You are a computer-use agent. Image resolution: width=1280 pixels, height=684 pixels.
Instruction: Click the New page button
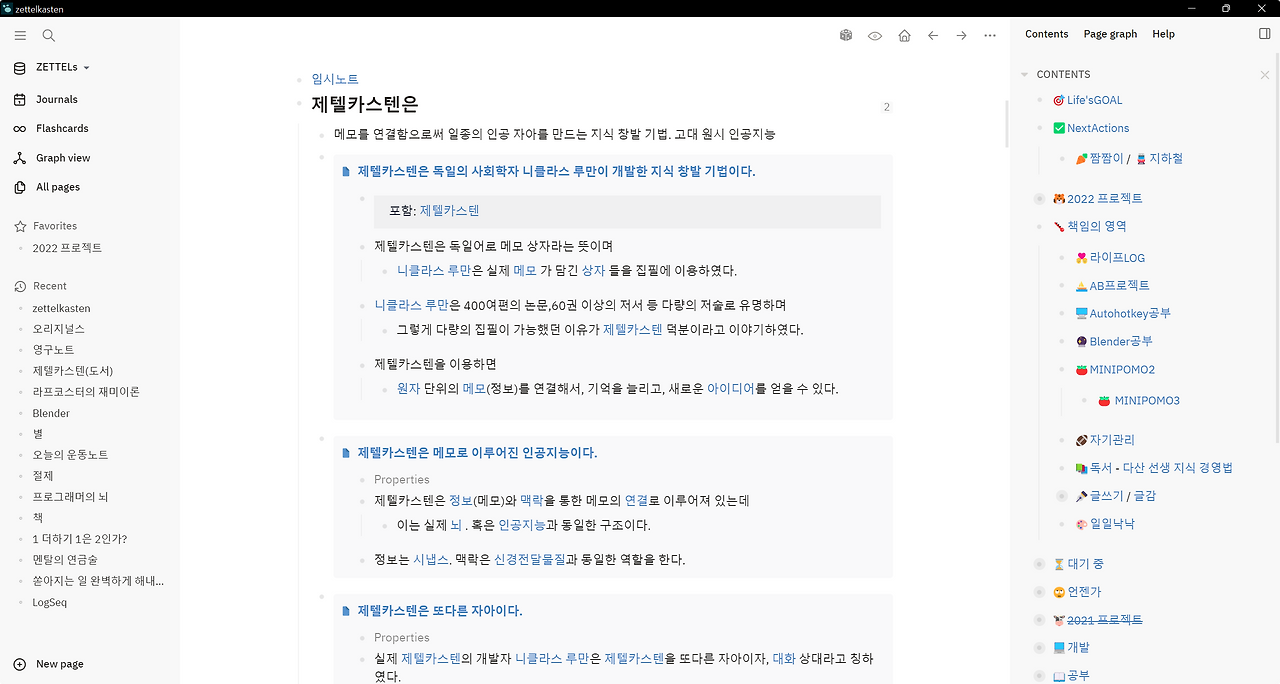point(49,664)
